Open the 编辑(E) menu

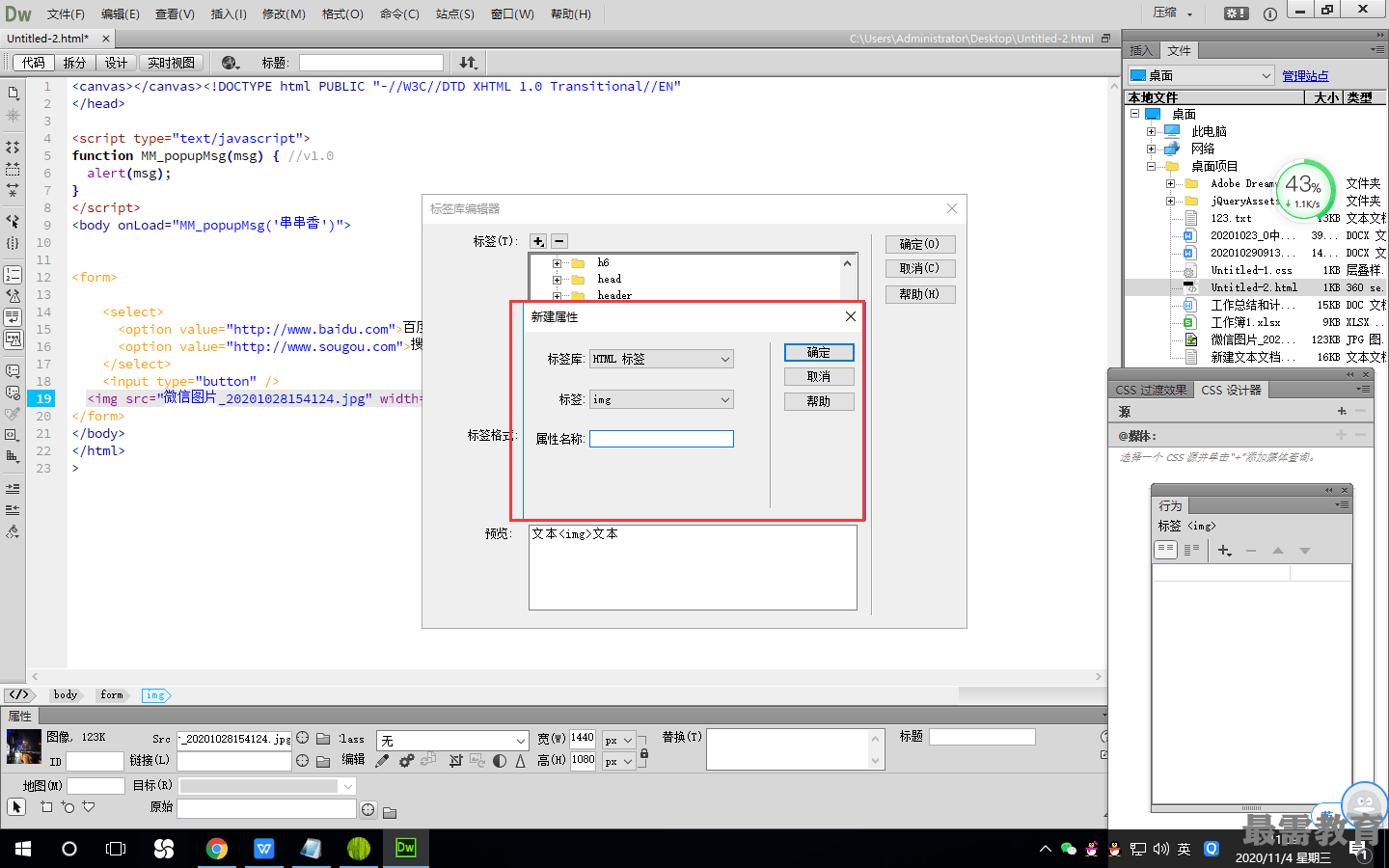click(x=121, y=14)
